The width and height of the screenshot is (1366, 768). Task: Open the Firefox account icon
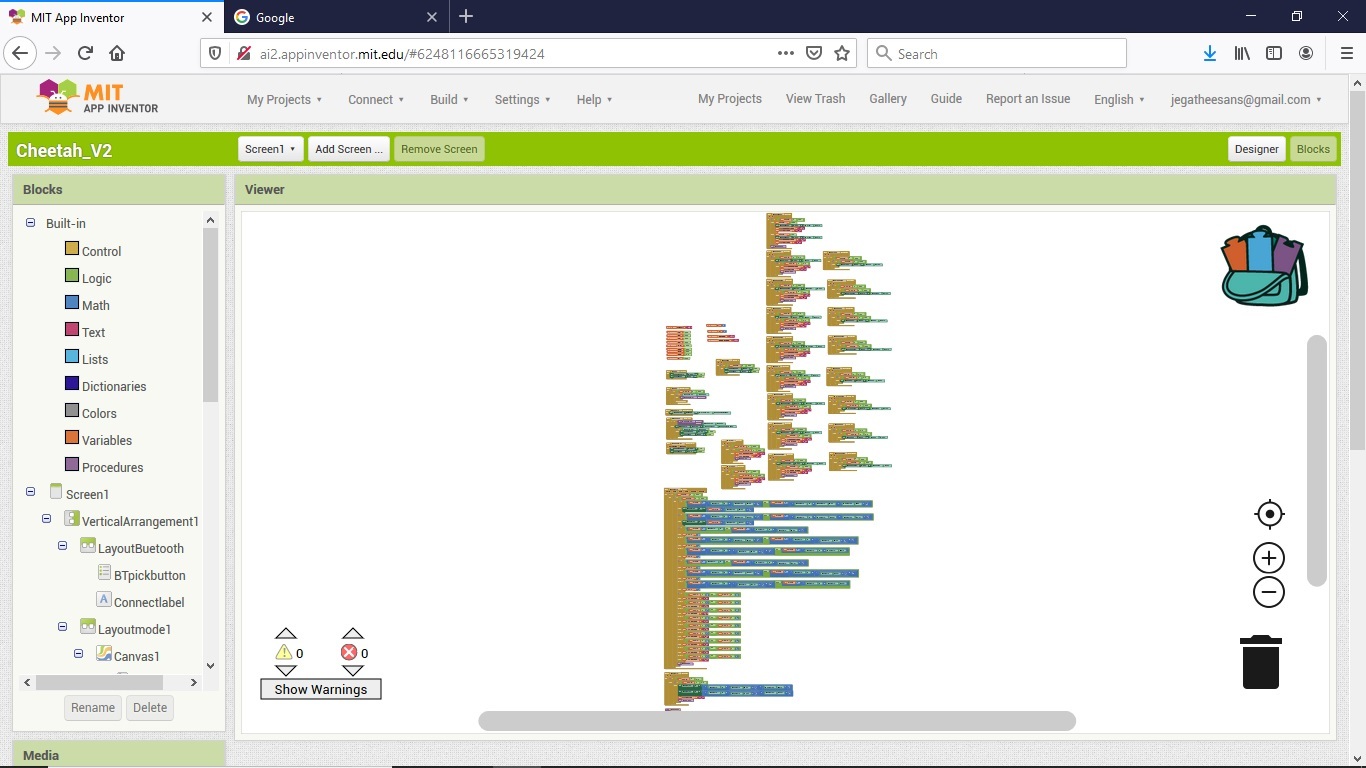(x=1306, y=53)
